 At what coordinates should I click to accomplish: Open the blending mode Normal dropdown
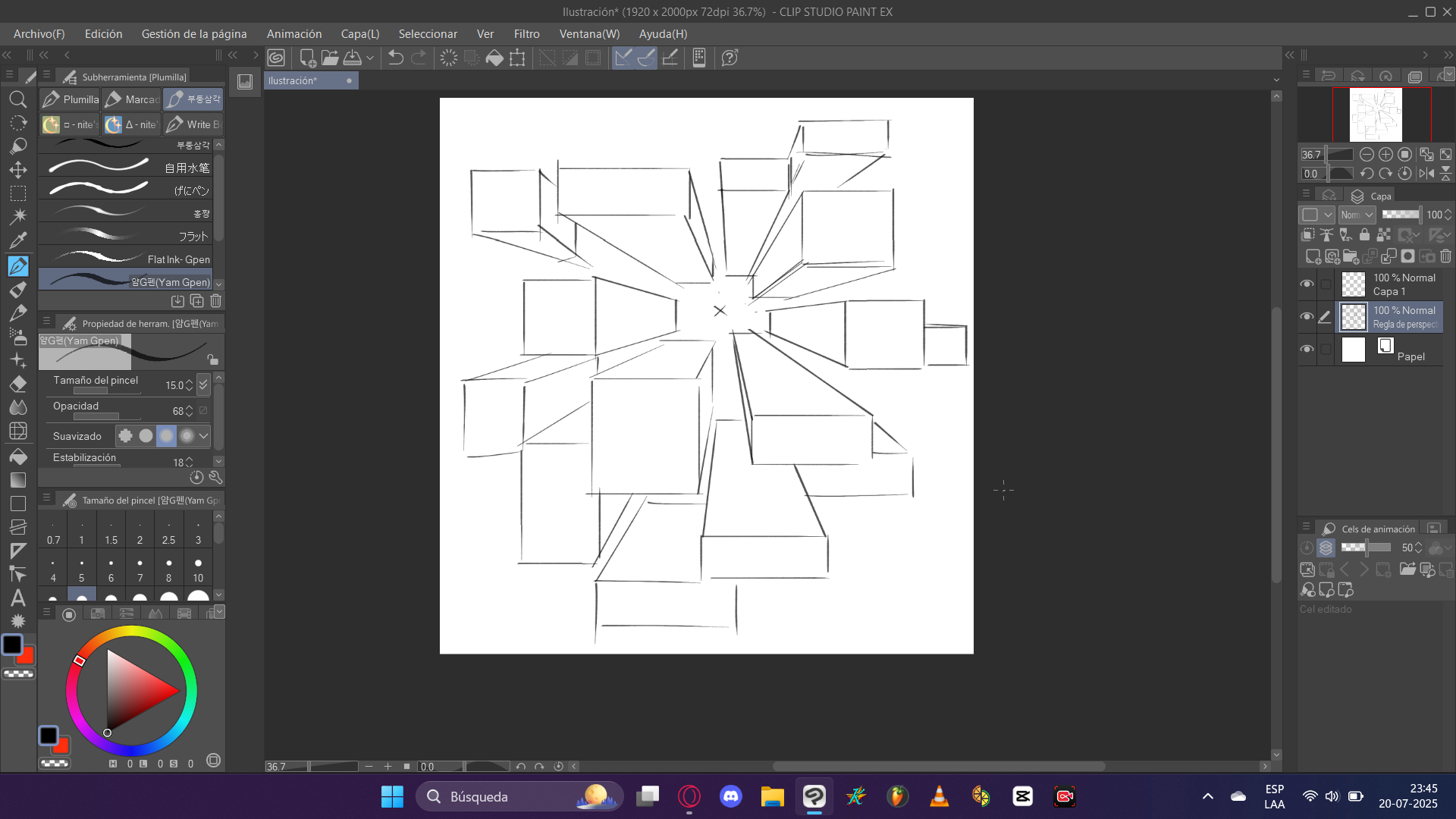pos(1357,215)
